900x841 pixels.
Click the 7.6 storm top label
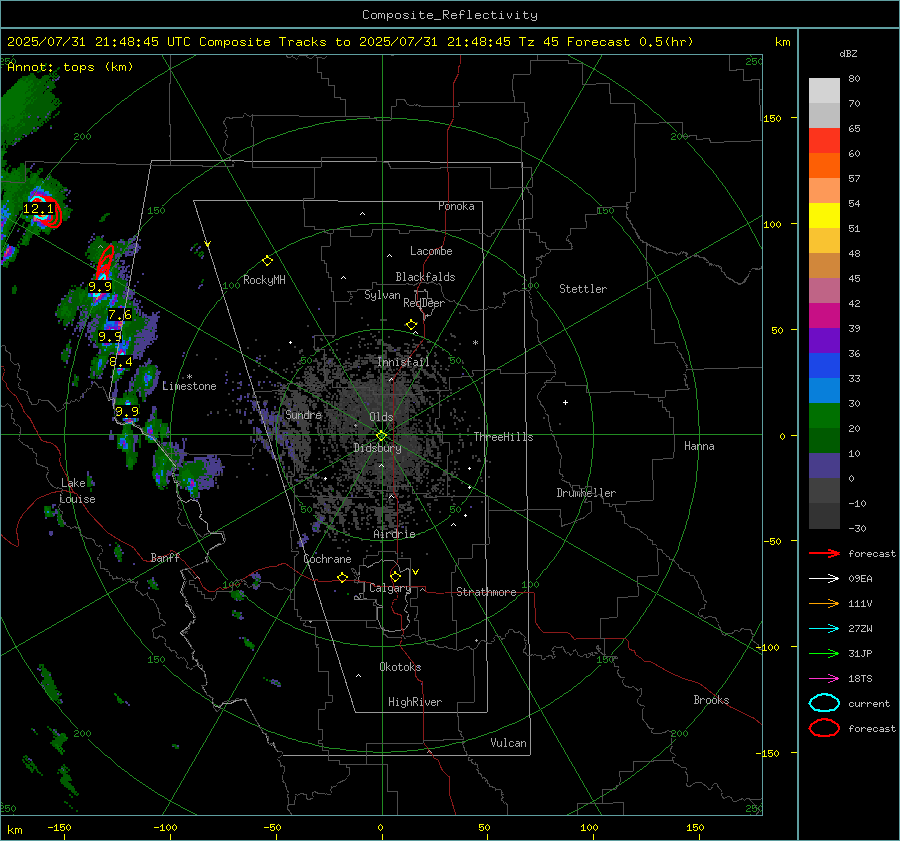coord(119,315)
